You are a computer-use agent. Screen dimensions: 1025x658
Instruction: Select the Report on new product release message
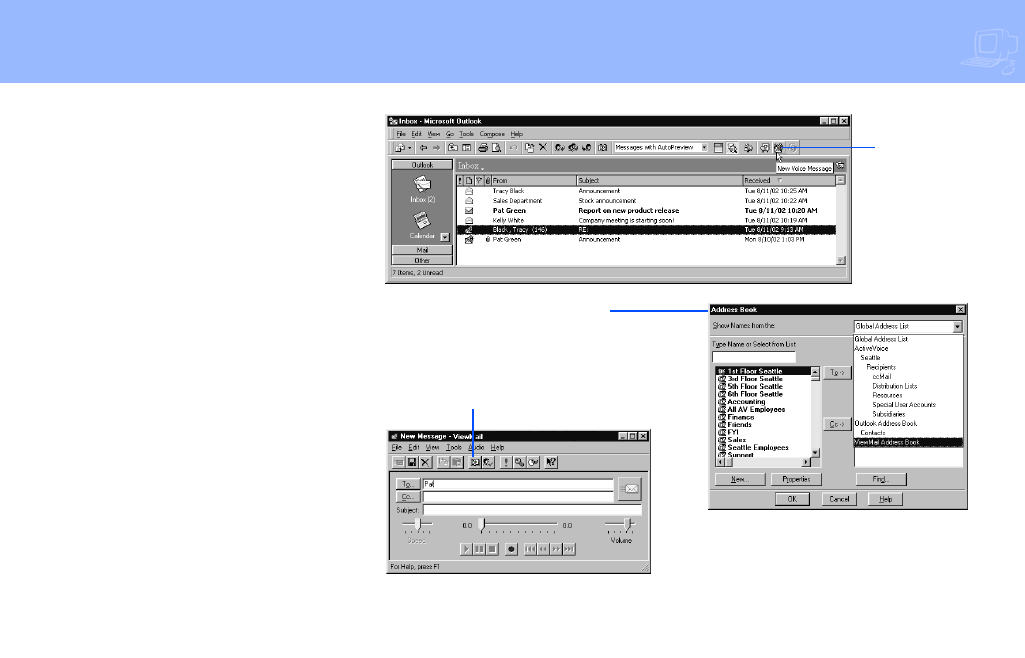[x=646, y=210]
